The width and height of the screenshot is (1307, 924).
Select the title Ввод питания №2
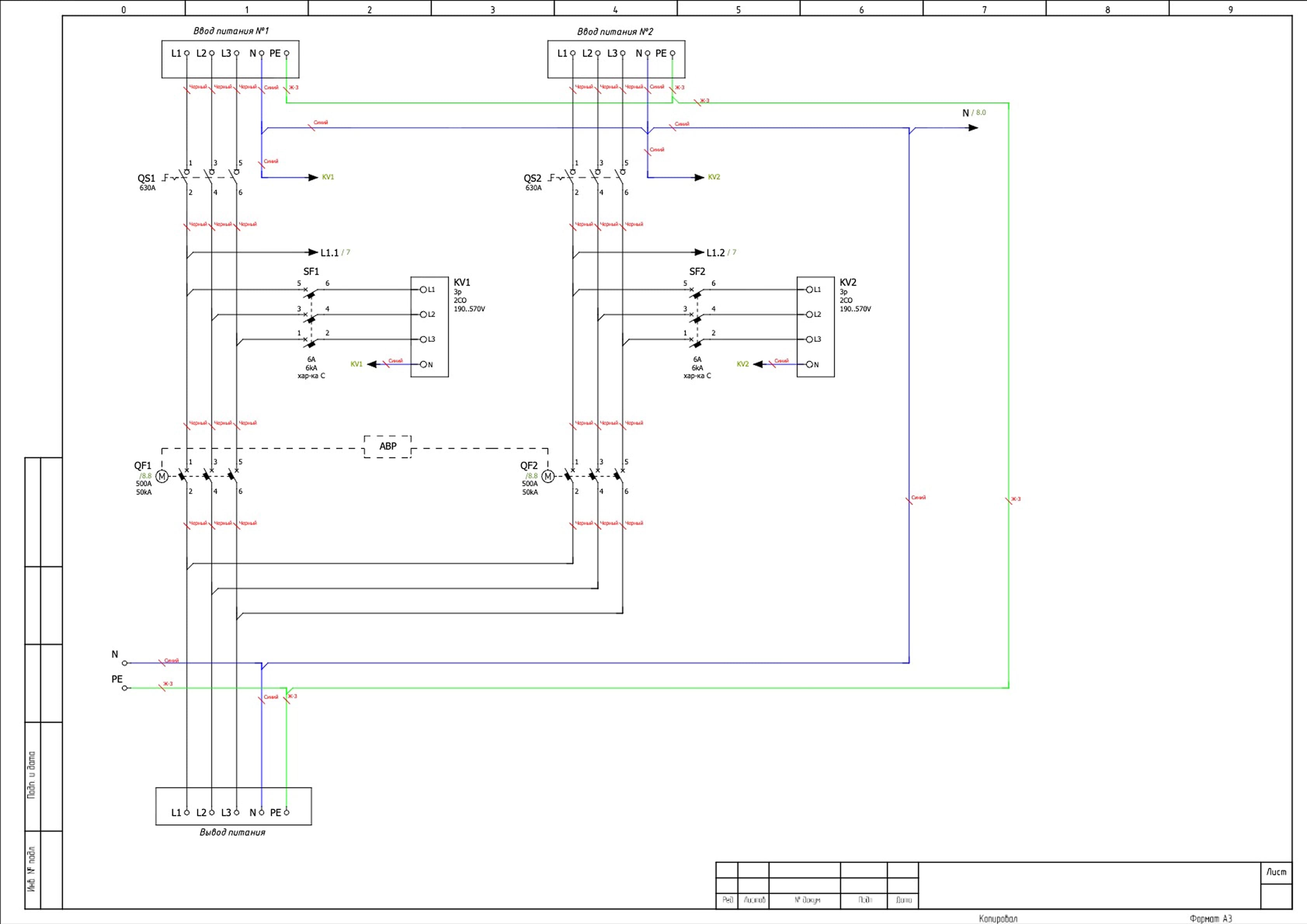615,31
